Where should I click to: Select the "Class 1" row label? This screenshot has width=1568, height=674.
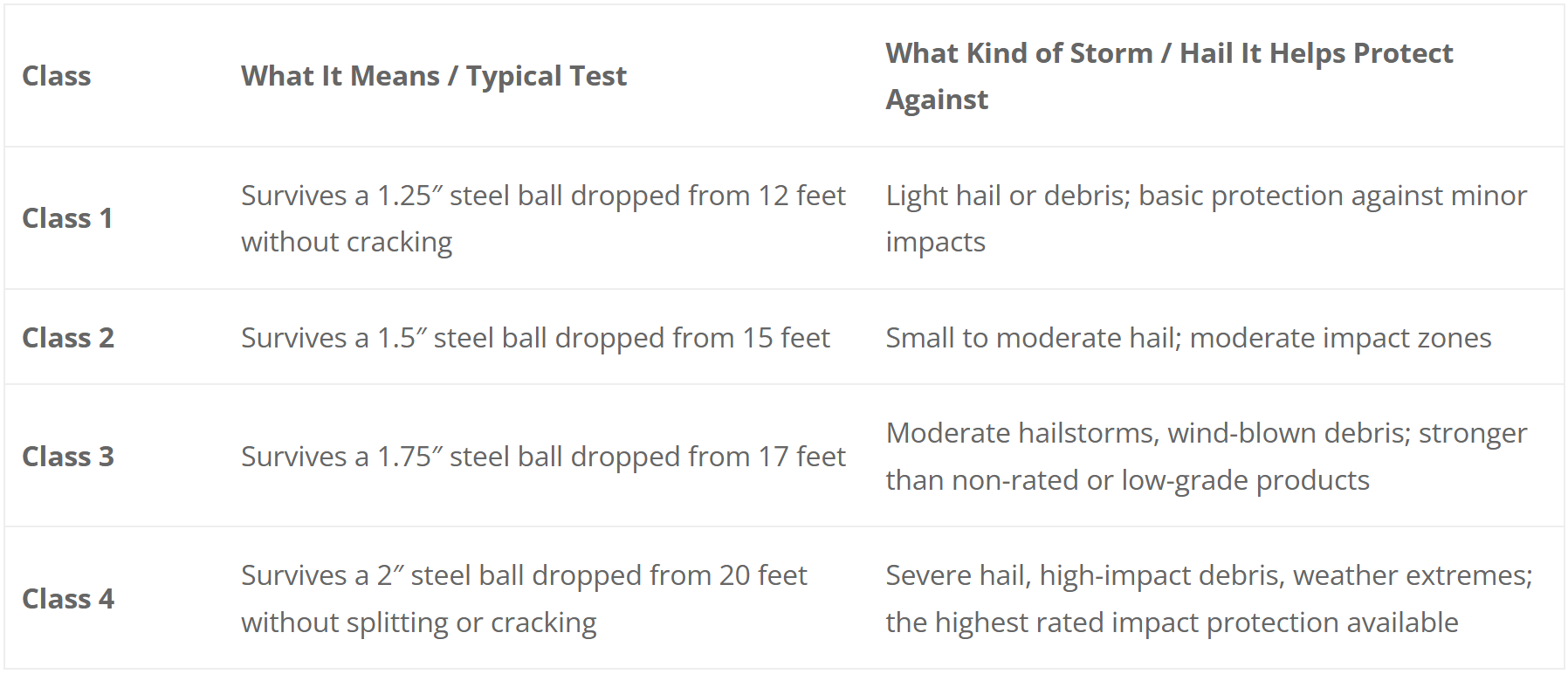pyautogui.click(x=67, y=218)
